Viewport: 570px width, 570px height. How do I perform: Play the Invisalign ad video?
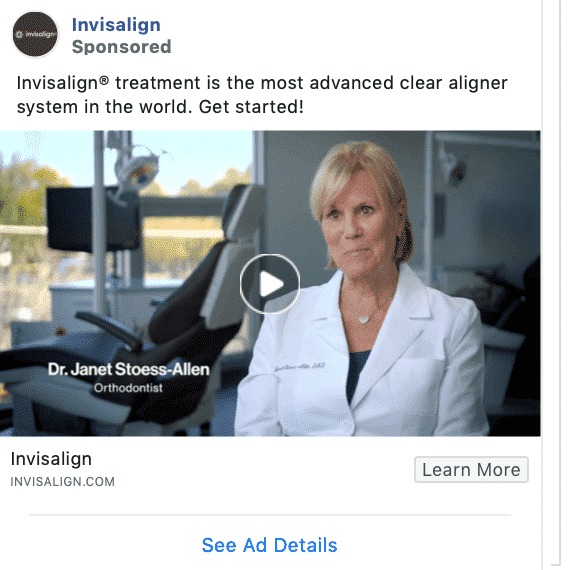tap(270, 284)
